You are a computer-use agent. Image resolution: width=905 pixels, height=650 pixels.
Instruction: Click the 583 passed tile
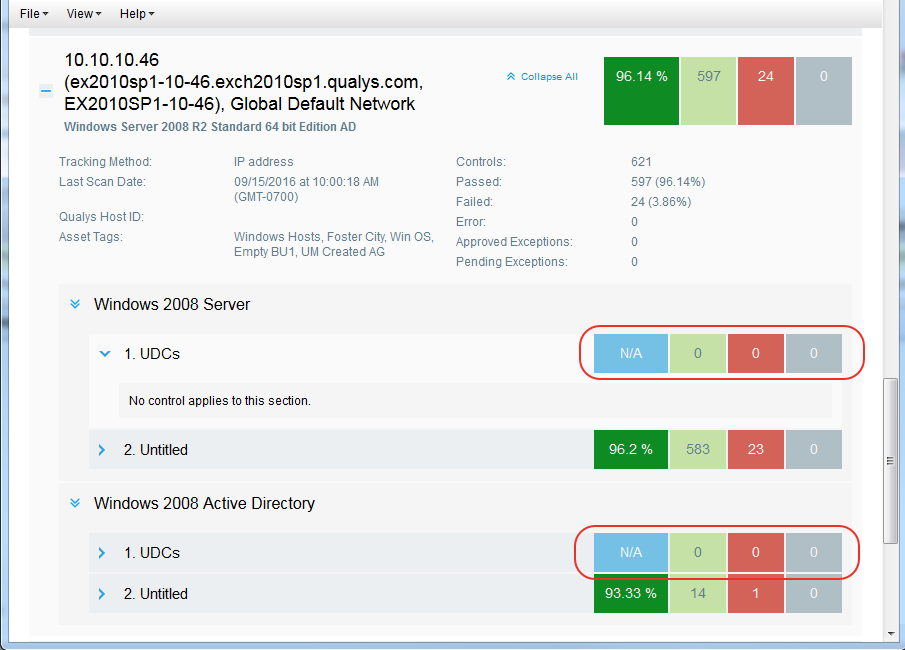click(698, 449)
